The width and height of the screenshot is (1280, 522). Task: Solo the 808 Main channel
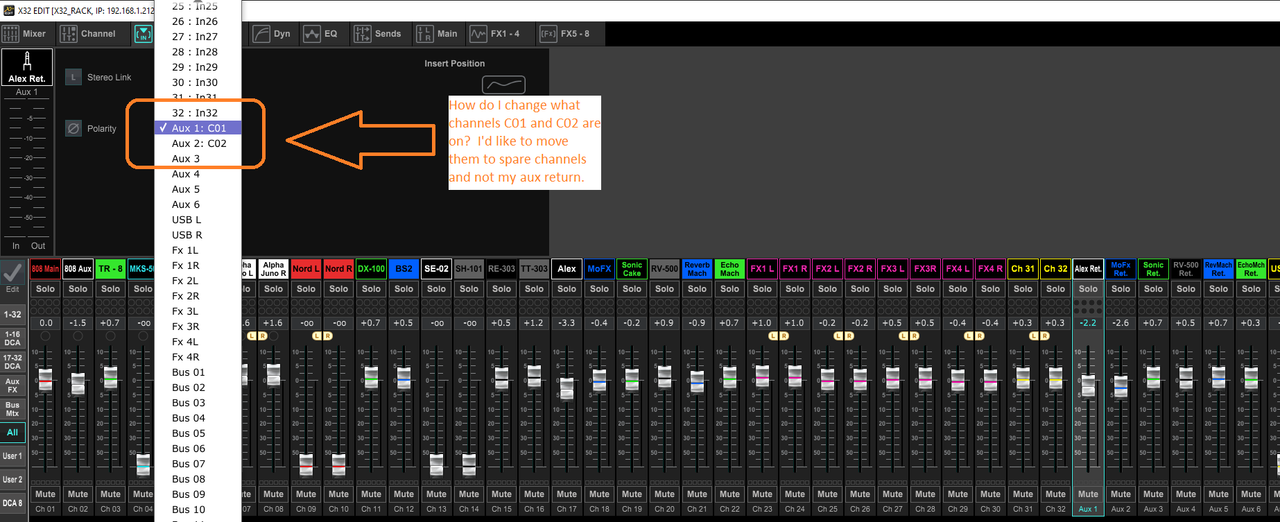coord(46,289)
